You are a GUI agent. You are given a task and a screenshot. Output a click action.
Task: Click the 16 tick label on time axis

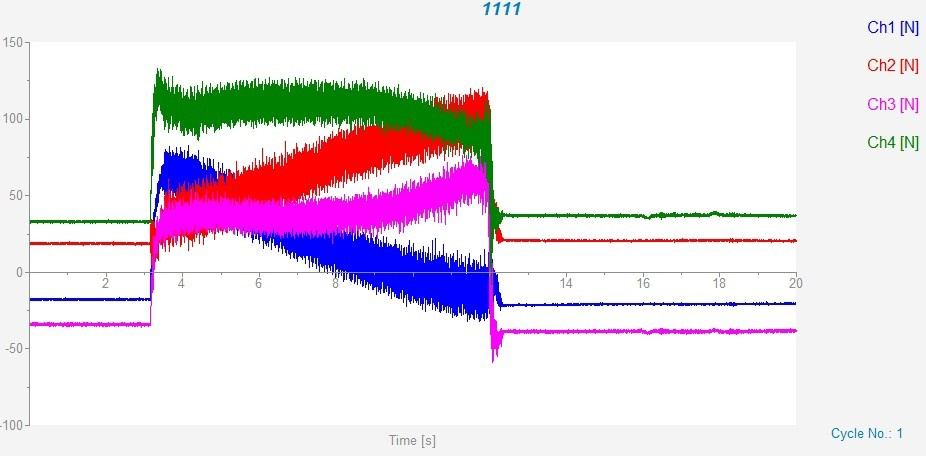(643, 283)
